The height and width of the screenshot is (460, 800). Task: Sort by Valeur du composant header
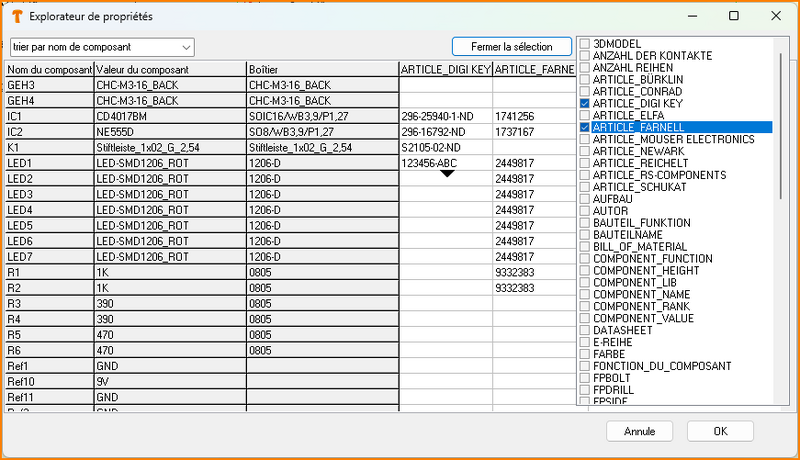(170, 69)
